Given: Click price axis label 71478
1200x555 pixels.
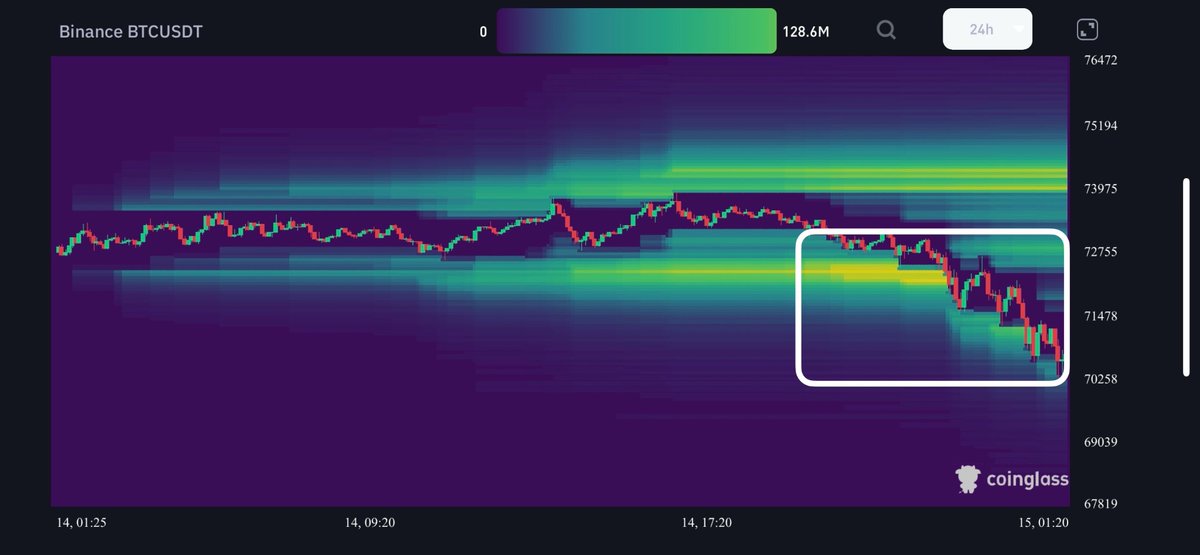Looking at the screenshot, I should click(1100, 315).
